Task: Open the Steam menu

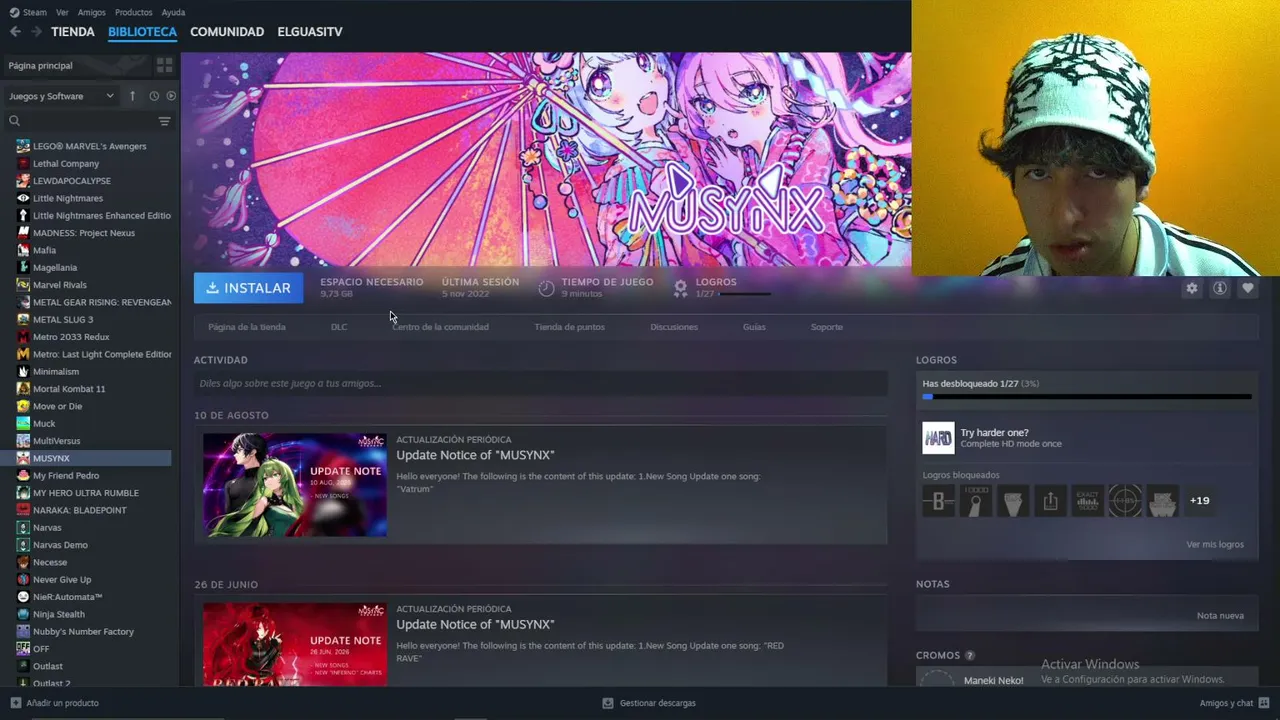Action: [28, 12]
